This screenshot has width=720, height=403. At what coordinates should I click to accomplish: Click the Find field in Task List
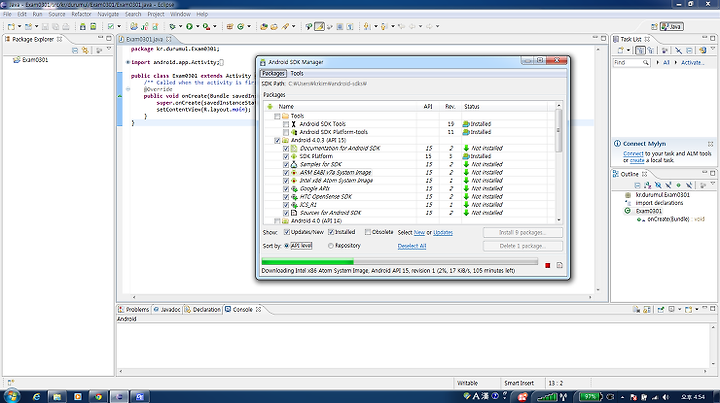click(x=630, y=62)
